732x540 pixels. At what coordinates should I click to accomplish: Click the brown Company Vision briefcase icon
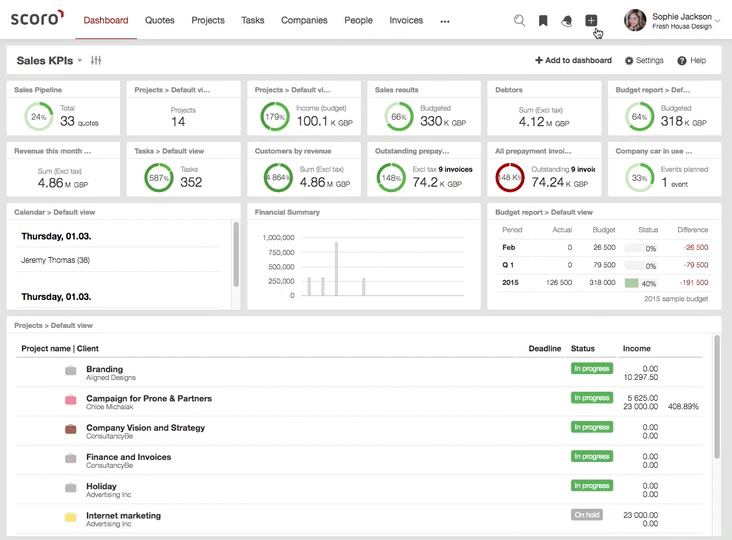70,429
